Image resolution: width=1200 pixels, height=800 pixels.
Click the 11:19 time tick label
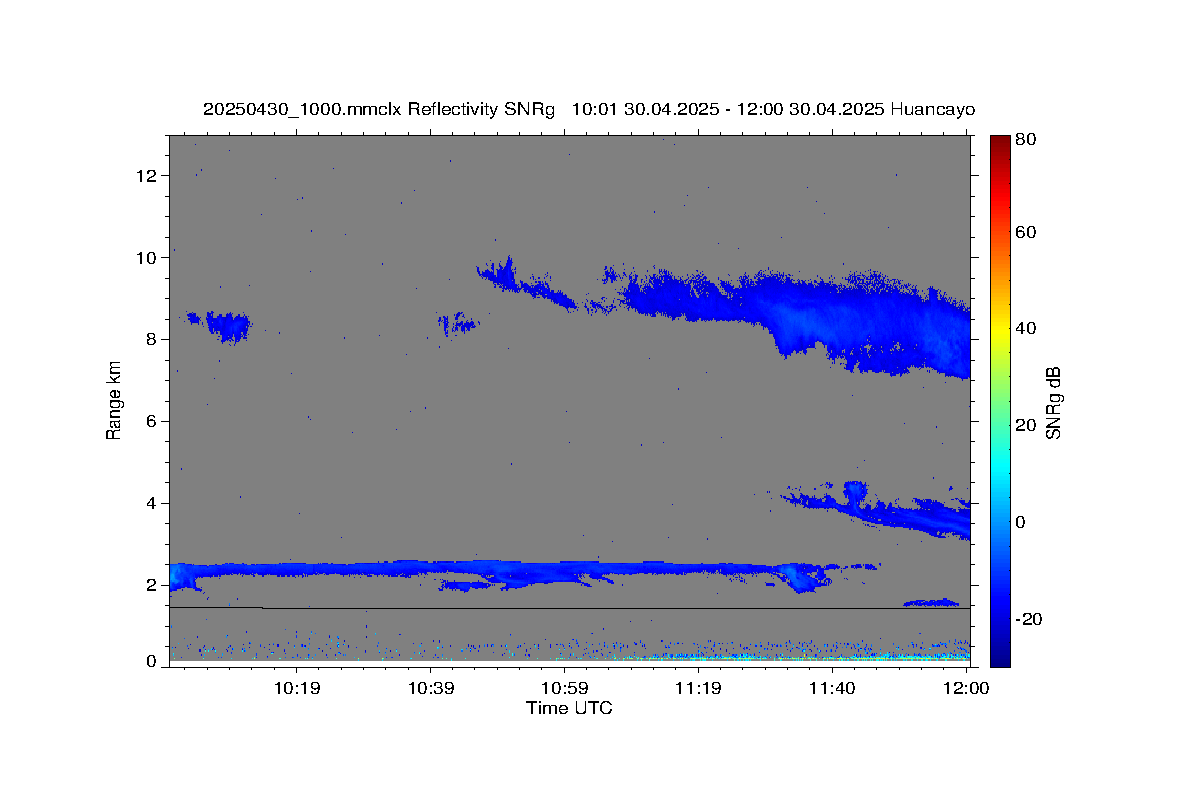click(x=697, y=688)
